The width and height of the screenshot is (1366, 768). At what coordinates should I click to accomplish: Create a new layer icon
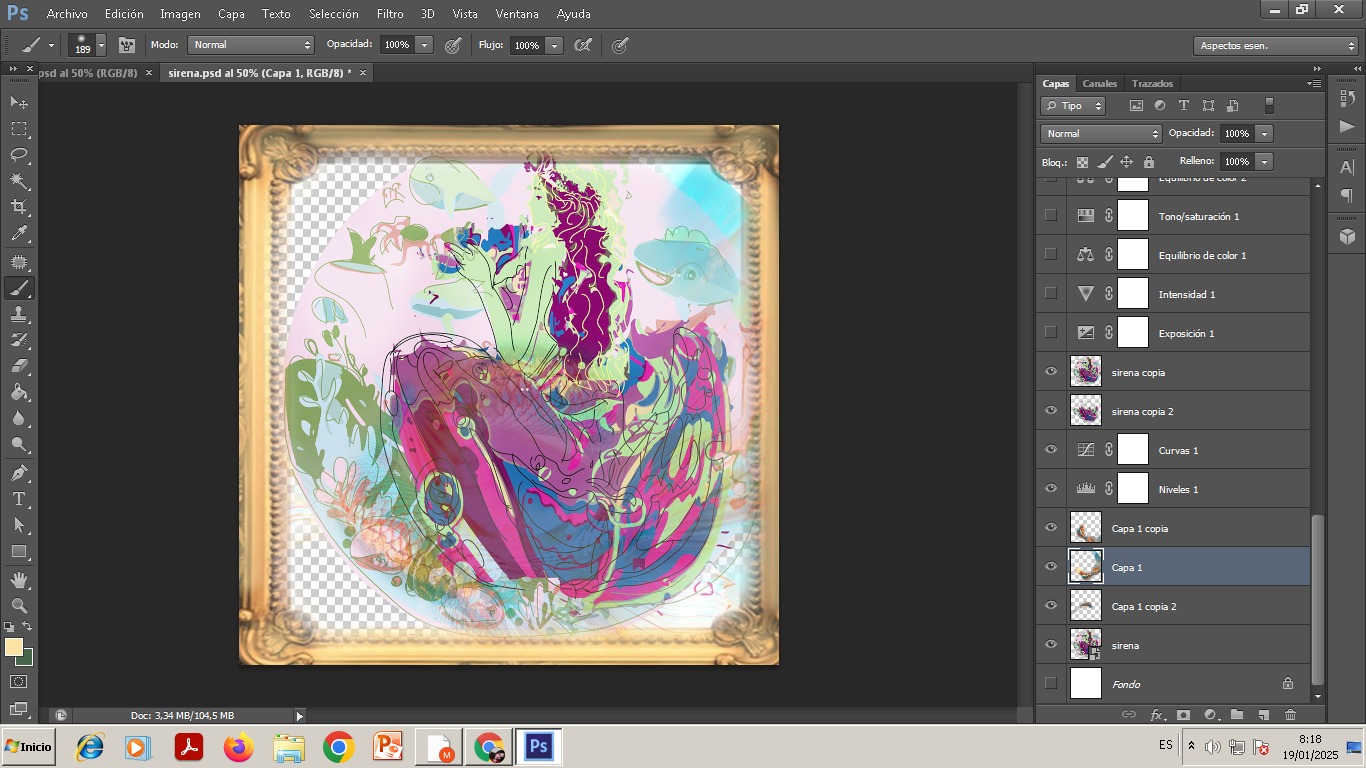[1263, 715]
